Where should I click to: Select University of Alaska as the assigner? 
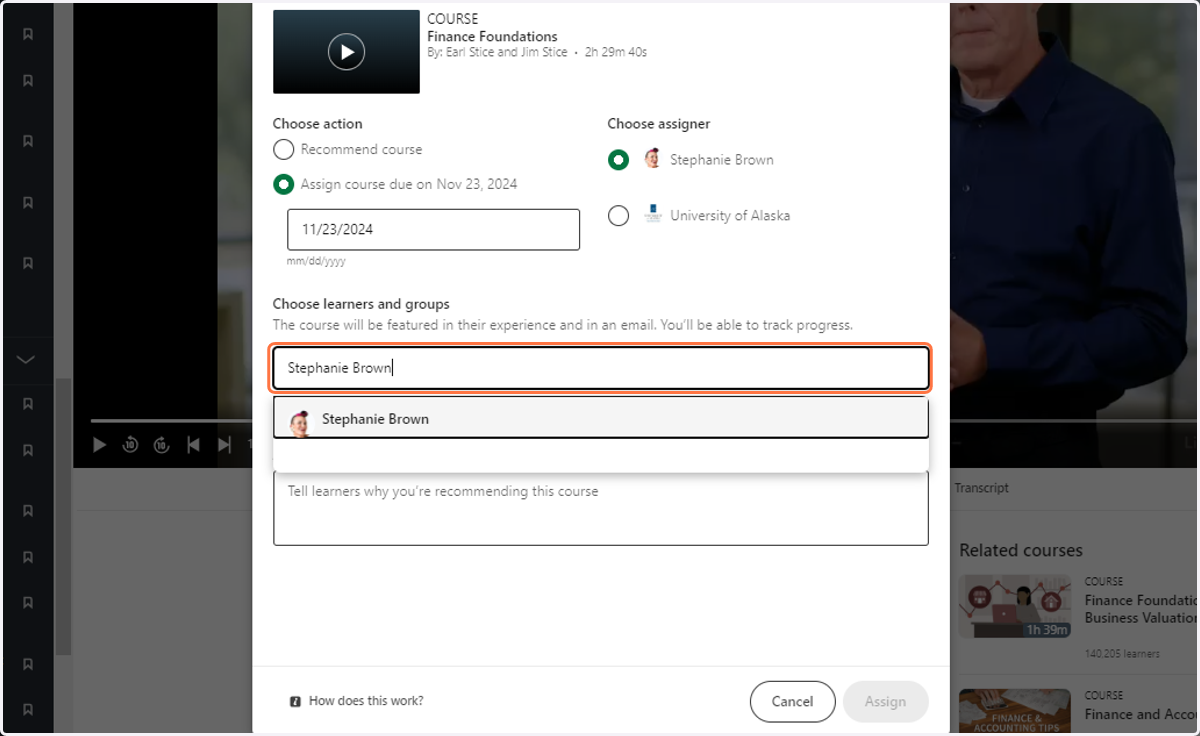(x=618, y=216)
